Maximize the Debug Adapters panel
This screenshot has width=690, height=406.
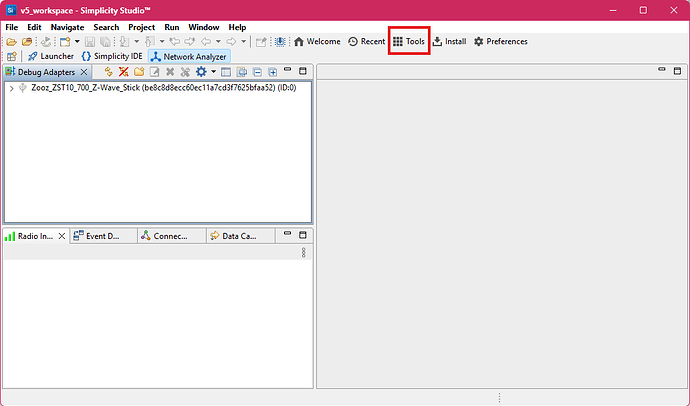pyautogui.click(x=303, y=71)
